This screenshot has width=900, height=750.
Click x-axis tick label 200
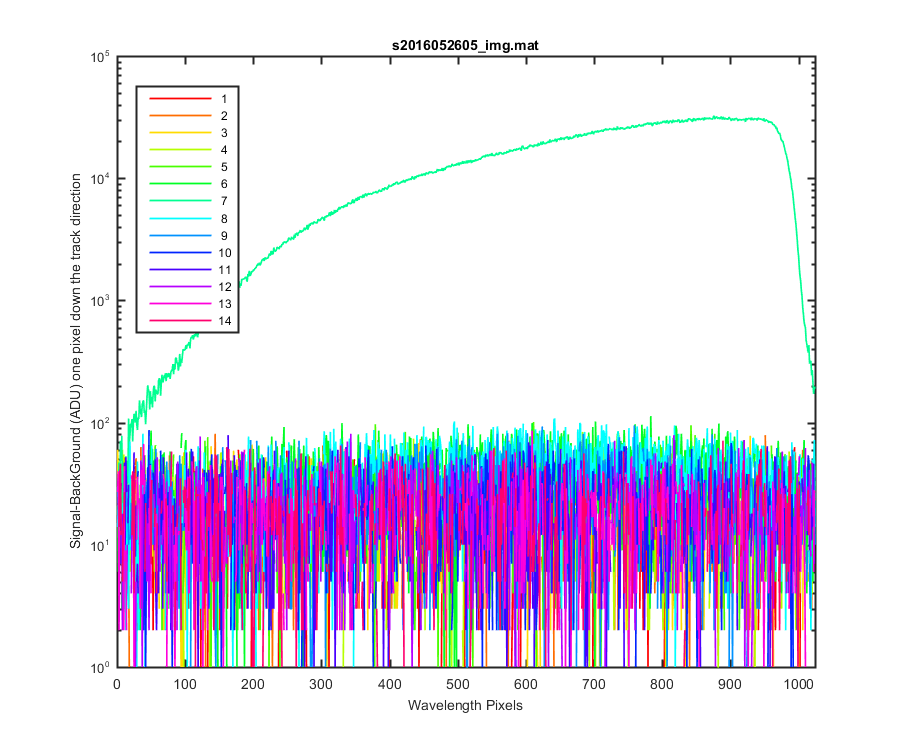(x=253, y=684)
